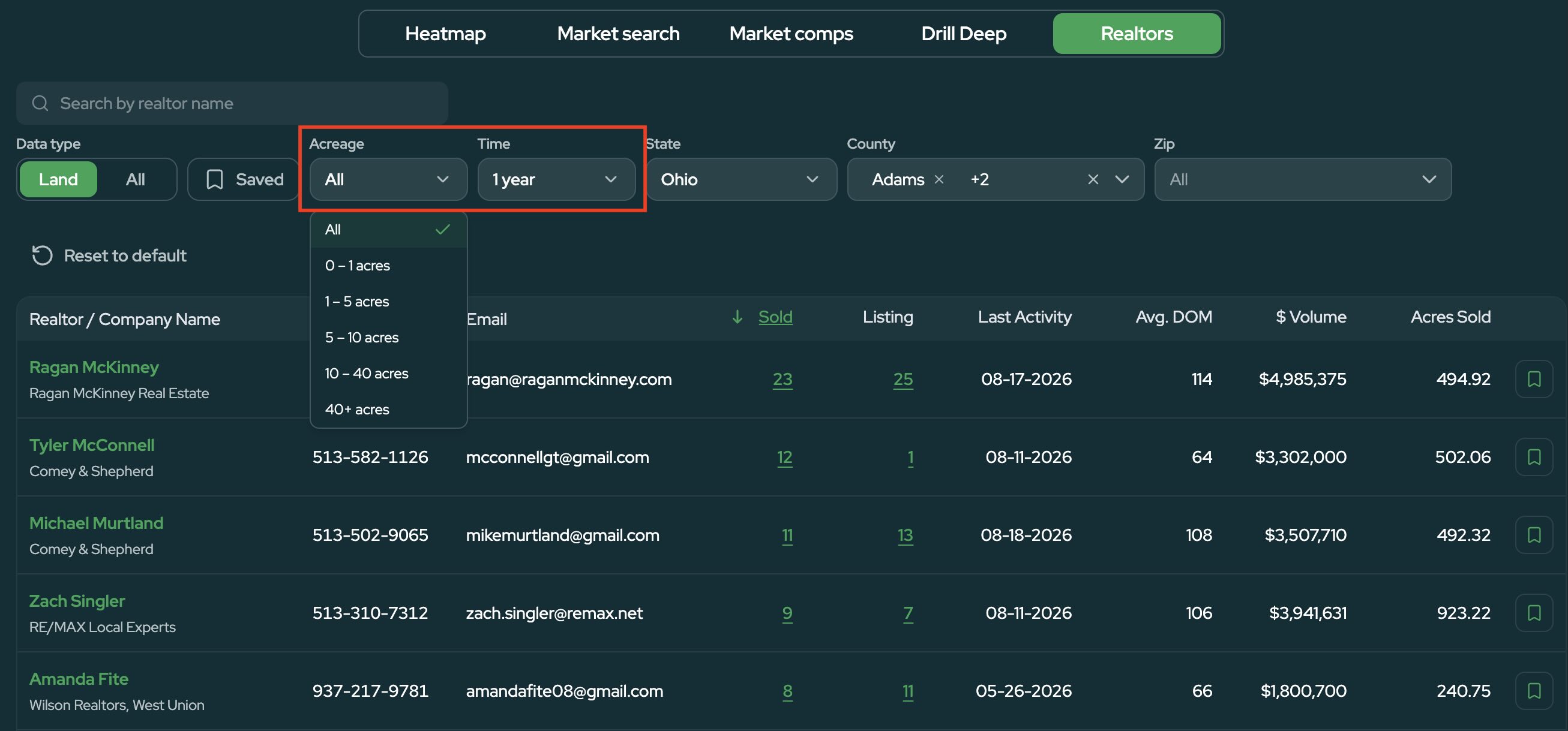Viewport: 1568px width, 731px height.
Task: Open Zach Singler's 7 listings
Action: click(908, 612)
